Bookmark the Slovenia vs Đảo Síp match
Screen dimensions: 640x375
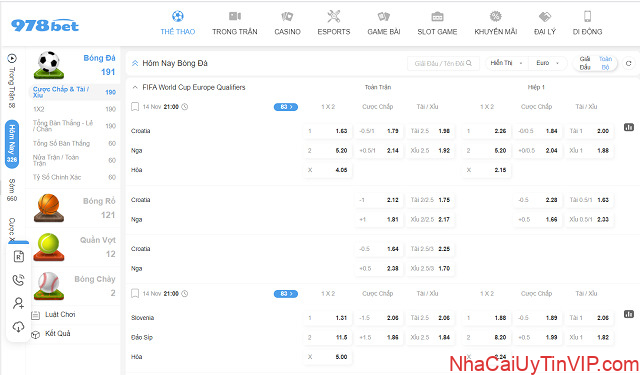[x=135, y=293]
